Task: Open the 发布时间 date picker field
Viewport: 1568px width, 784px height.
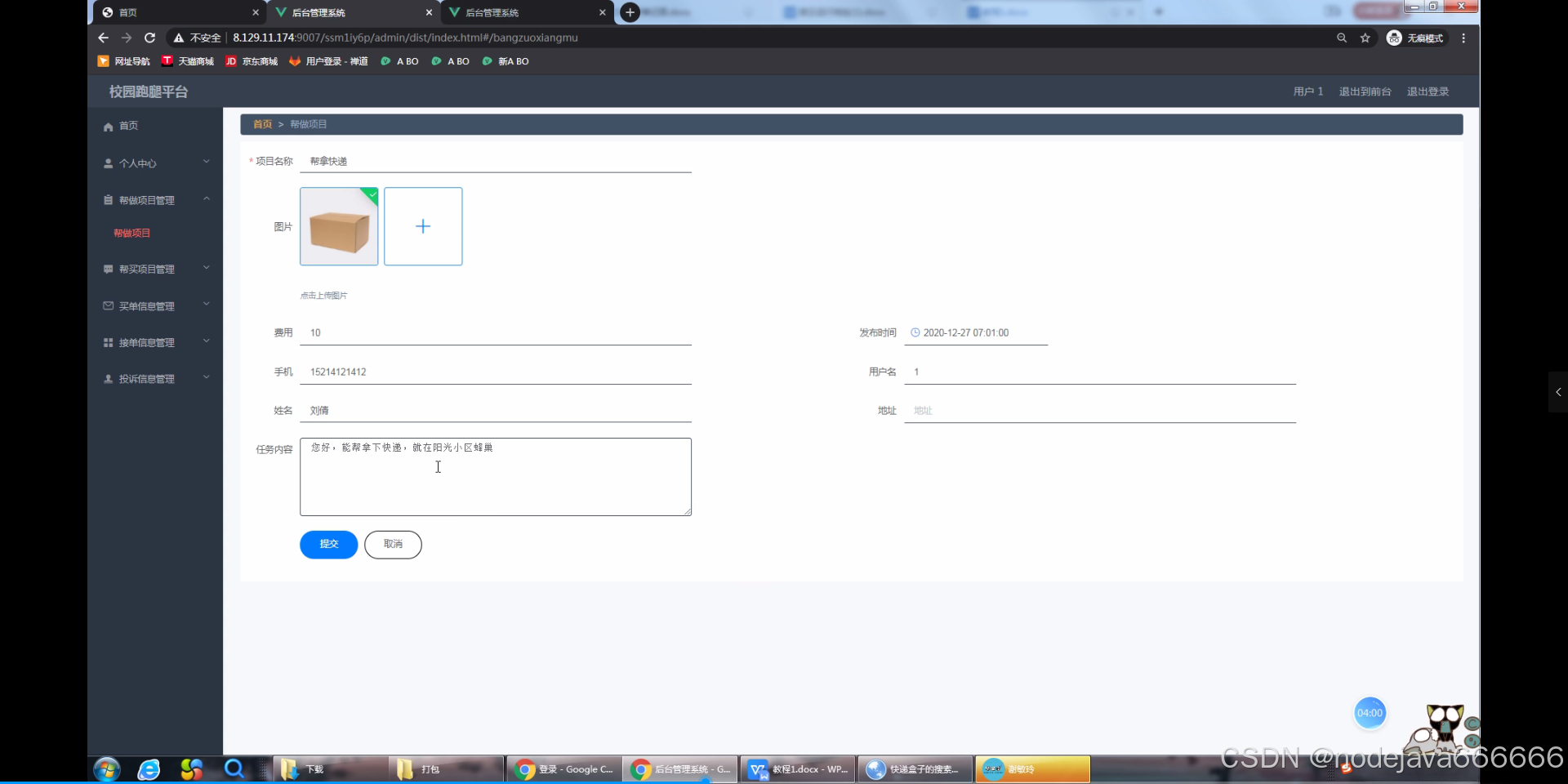Action: 976,332
